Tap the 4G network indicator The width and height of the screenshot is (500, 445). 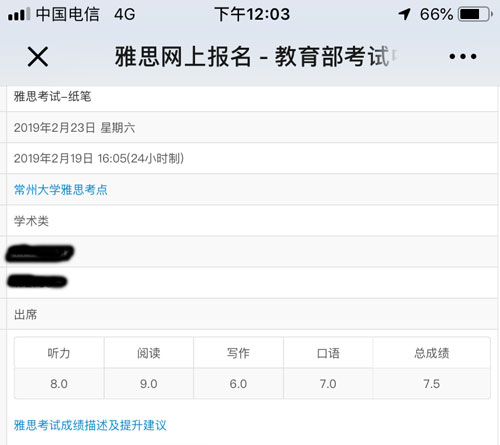[x=125, y=15]
